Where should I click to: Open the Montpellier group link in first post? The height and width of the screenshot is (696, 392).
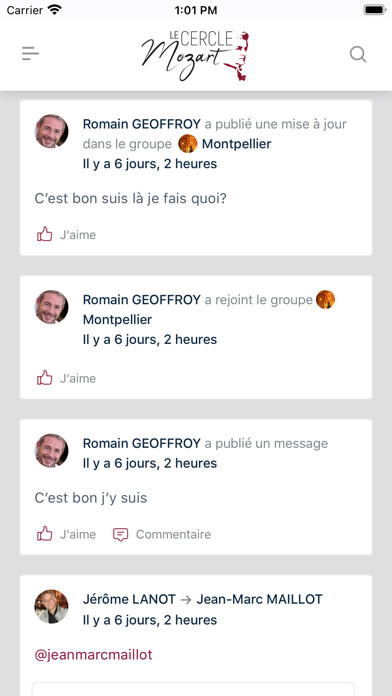(x=236, y=144)
